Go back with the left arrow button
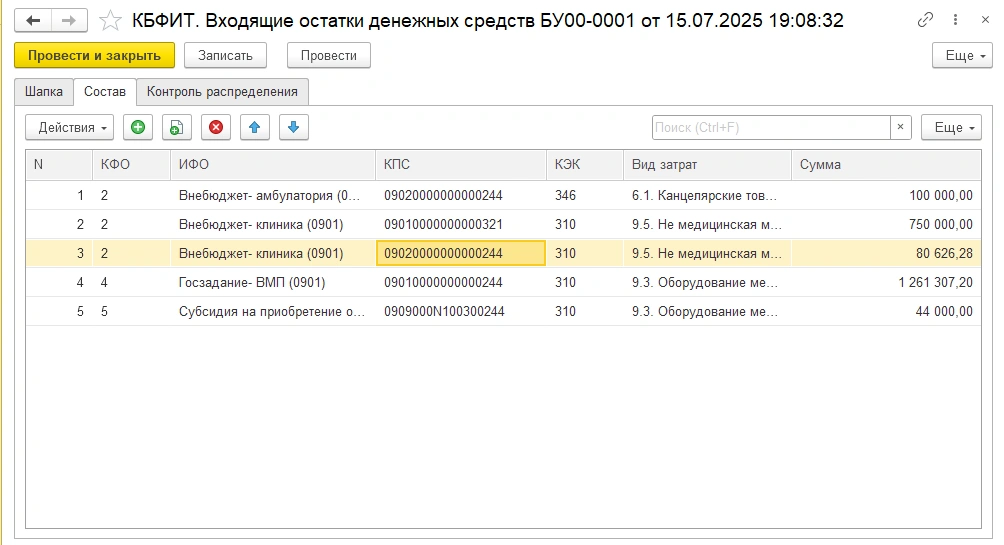The height and width of the screenshot is (545, 1004). (33, 21)
